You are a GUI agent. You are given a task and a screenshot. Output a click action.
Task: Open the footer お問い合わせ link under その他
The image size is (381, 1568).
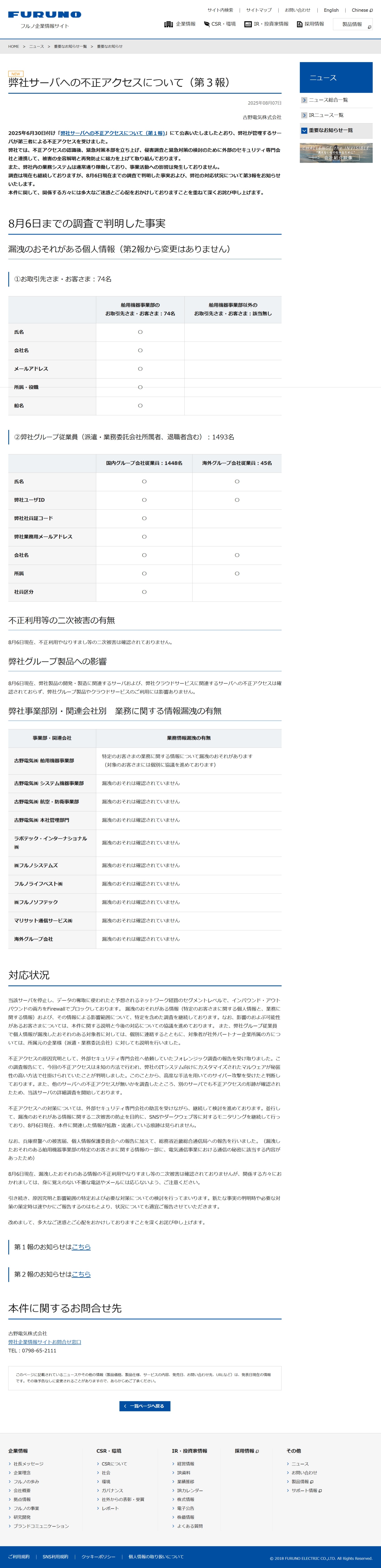point(304,1473)
